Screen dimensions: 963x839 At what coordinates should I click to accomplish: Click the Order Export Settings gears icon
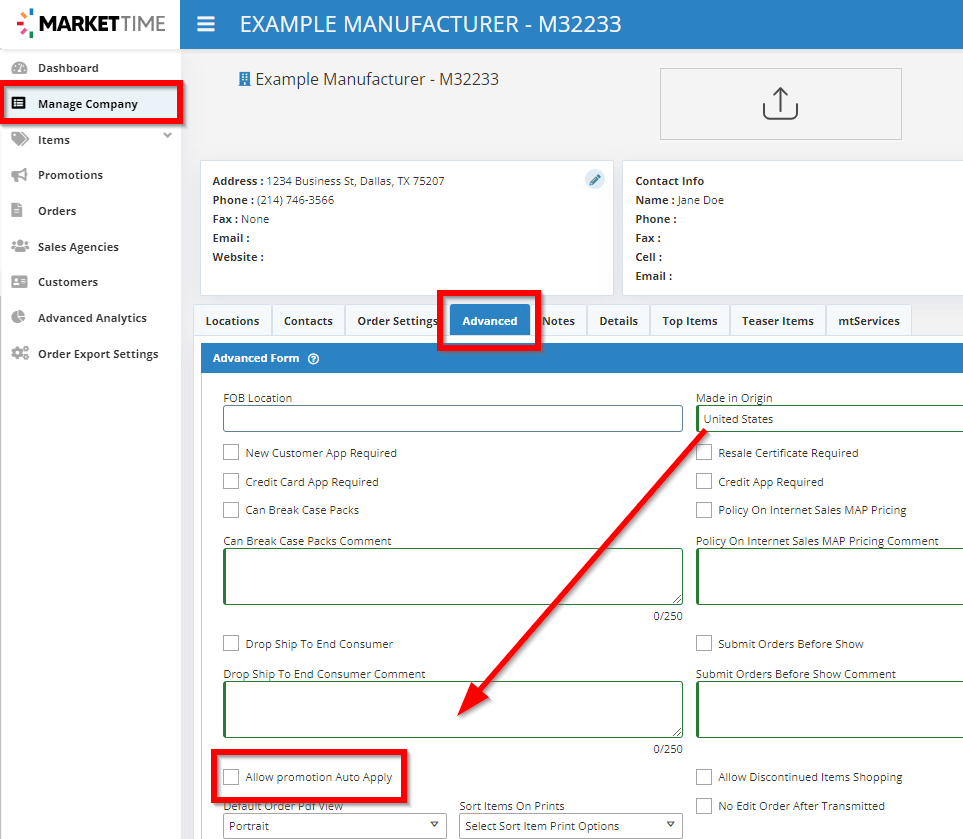click(20, 353)
